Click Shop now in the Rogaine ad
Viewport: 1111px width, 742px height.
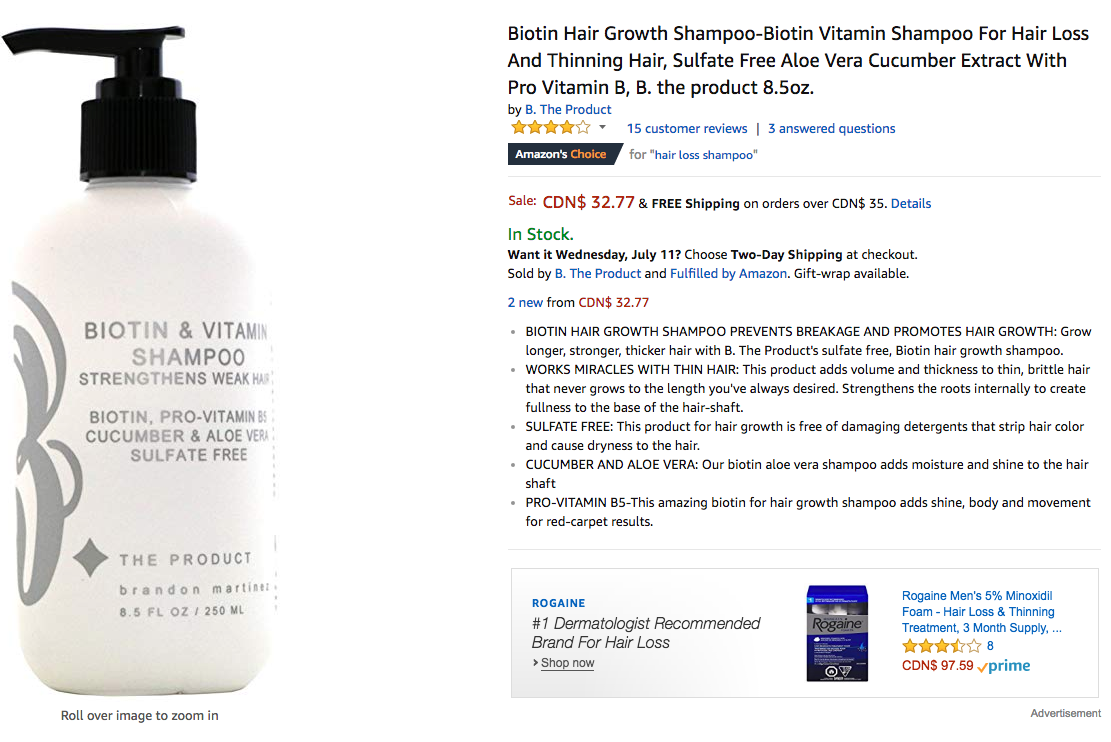point(567,663)
